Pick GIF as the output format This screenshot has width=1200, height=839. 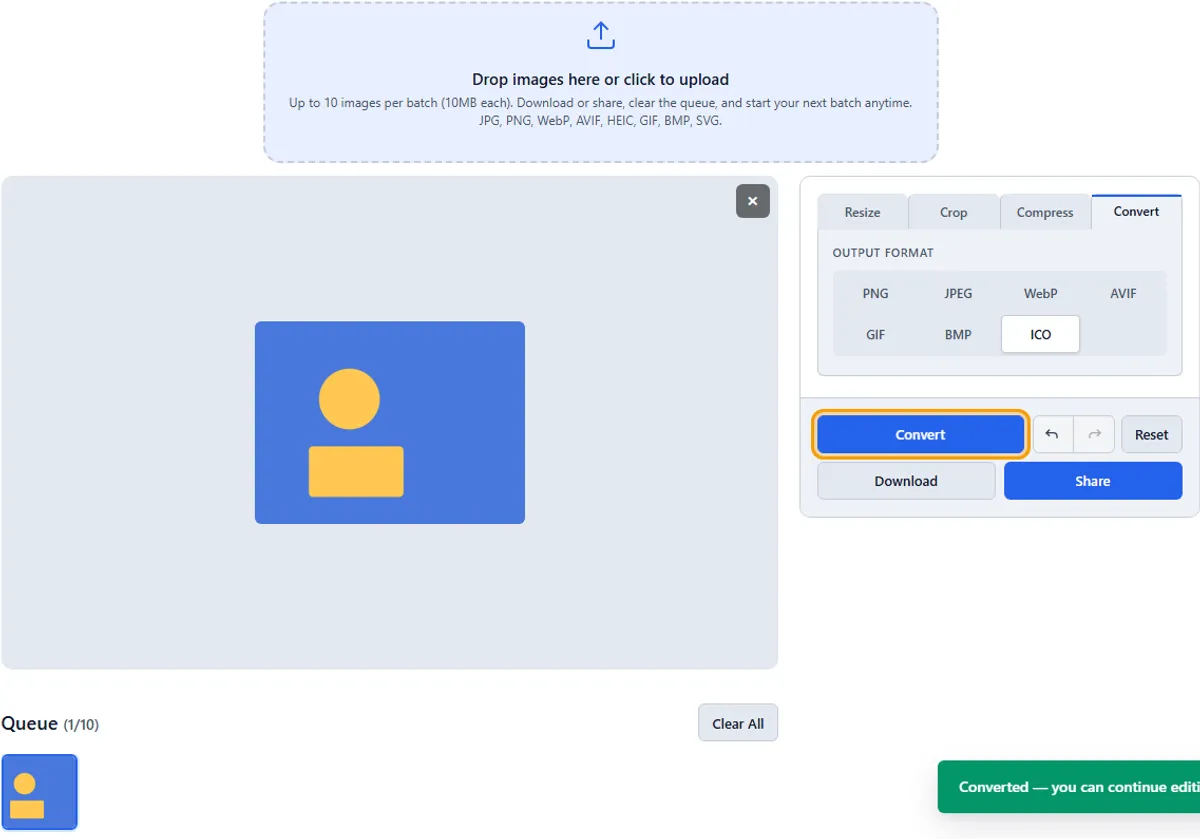[x=876, y=335]
